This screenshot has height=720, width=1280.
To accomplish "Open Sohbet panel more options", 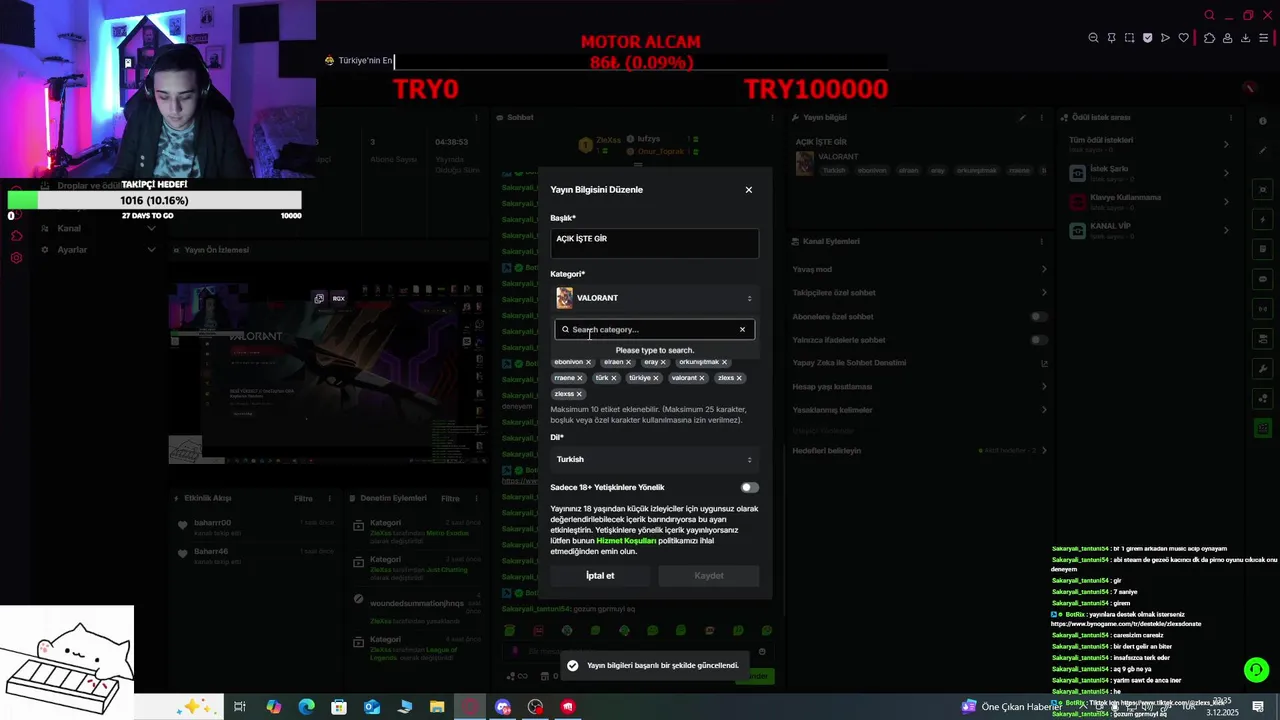I will point(772,118).
